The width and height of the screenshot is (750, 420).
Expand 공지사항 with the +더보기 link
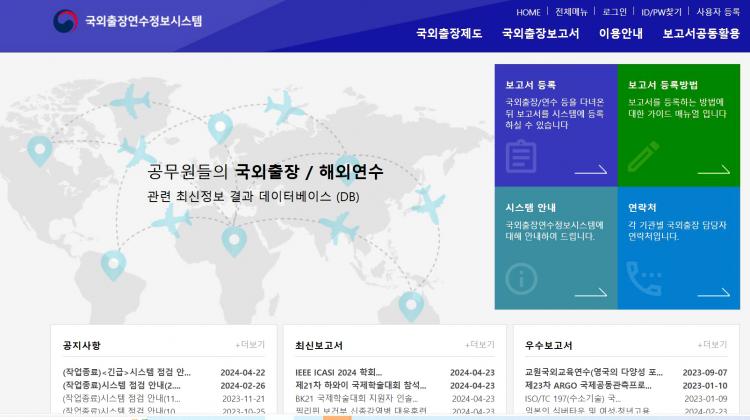pyautogui.click(x=250, y=344)
